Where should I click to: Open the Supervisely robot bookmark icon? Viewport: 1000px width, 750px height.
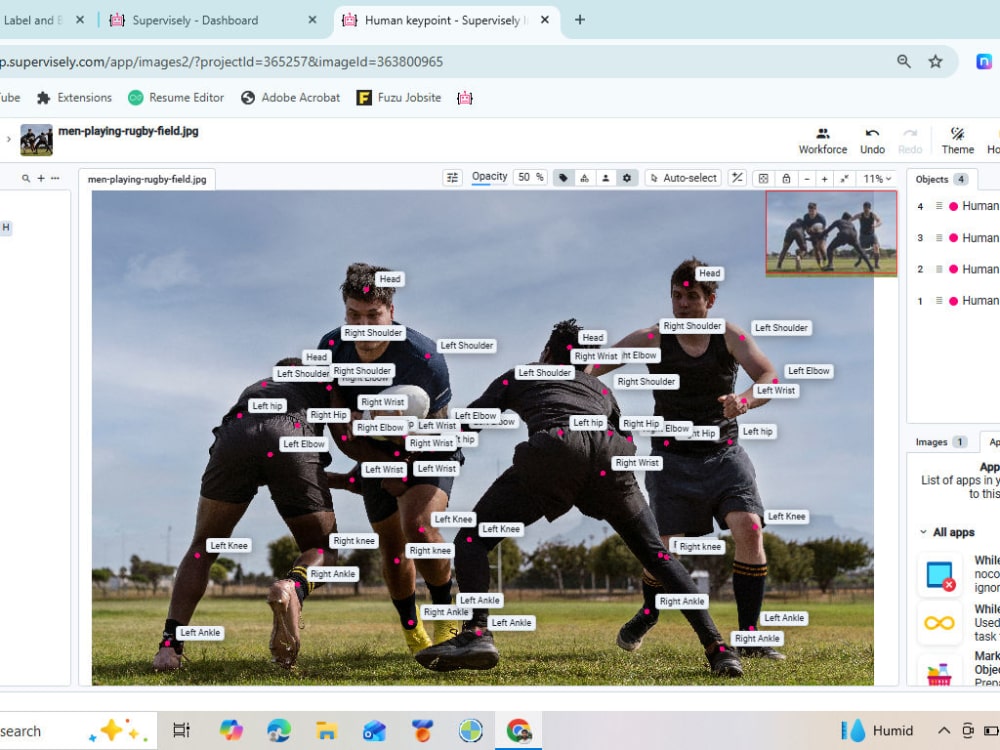(465, 98)
